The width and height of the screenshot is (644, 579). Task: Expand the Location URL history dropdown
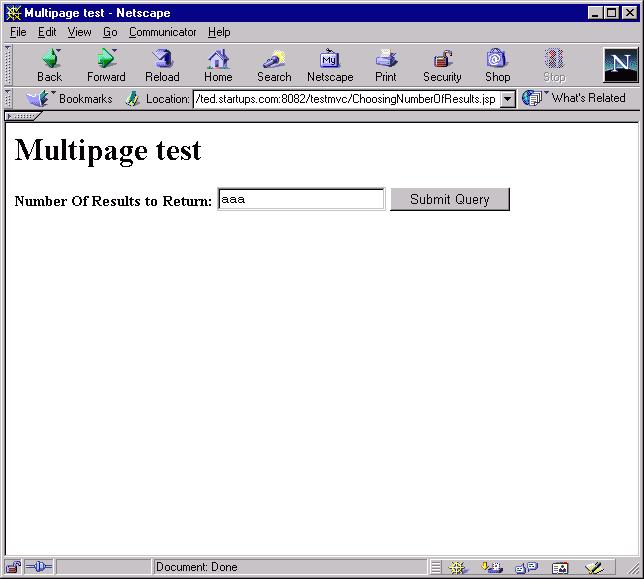click(507, 99)
